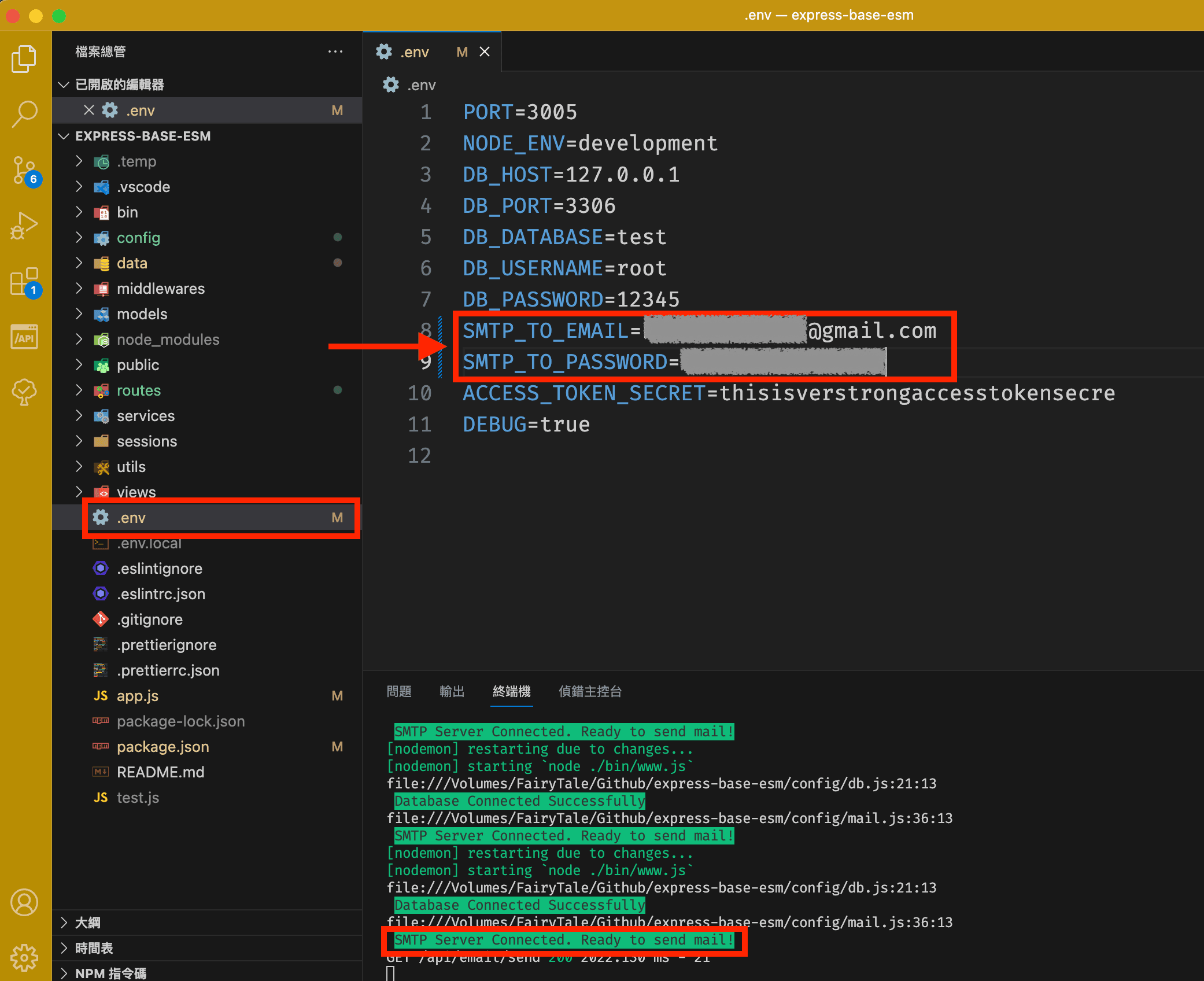Expand the config folder
Viewport: 1204px width, 981px height.
coord(79,237)
